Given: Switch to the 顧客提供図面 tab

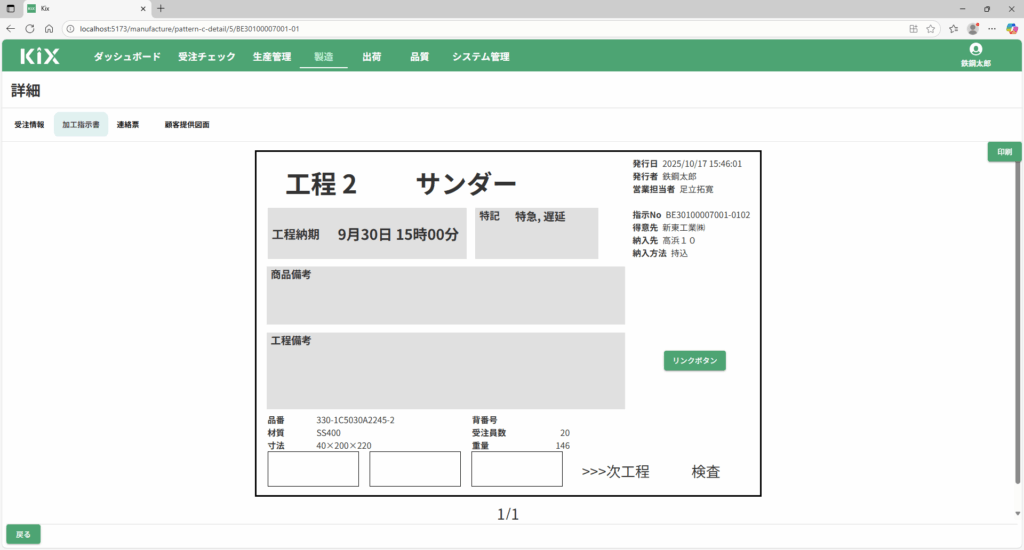Looking at the screenshot, I should [187, 125].
